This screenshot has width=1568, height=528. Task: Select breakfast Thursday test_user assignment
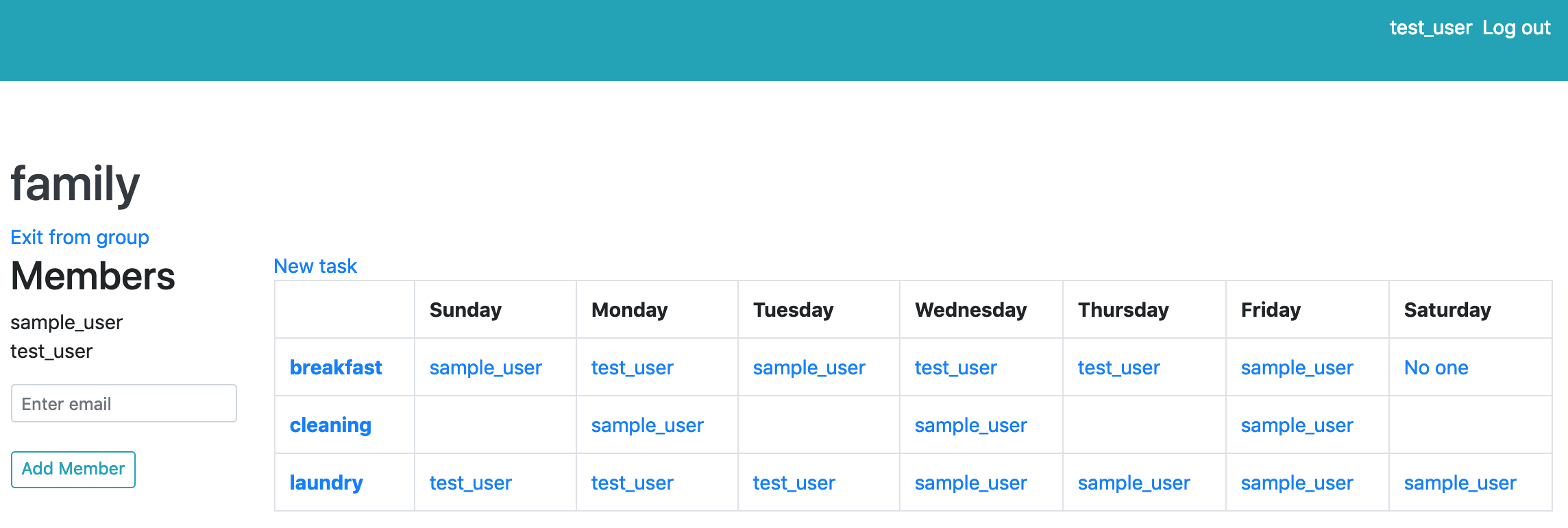[1118, 368]
